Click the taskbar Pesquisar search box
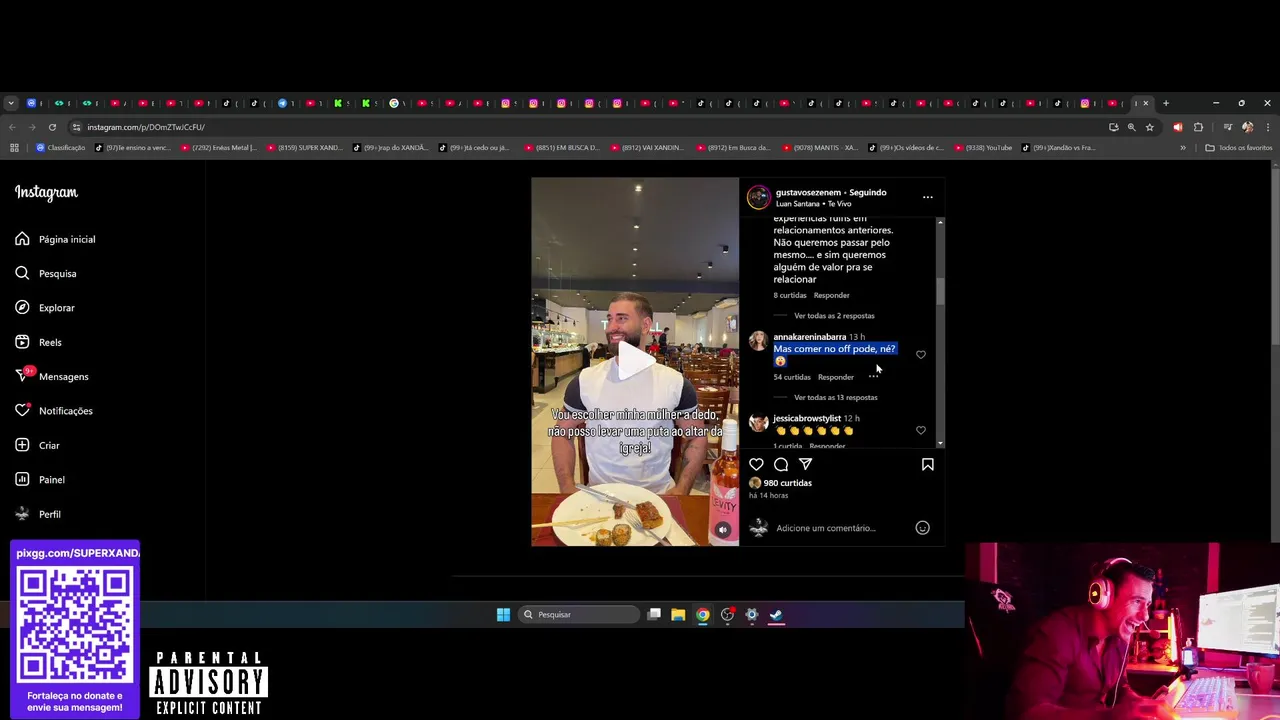The image size is (1280, 720). click(x=579, y=615)
